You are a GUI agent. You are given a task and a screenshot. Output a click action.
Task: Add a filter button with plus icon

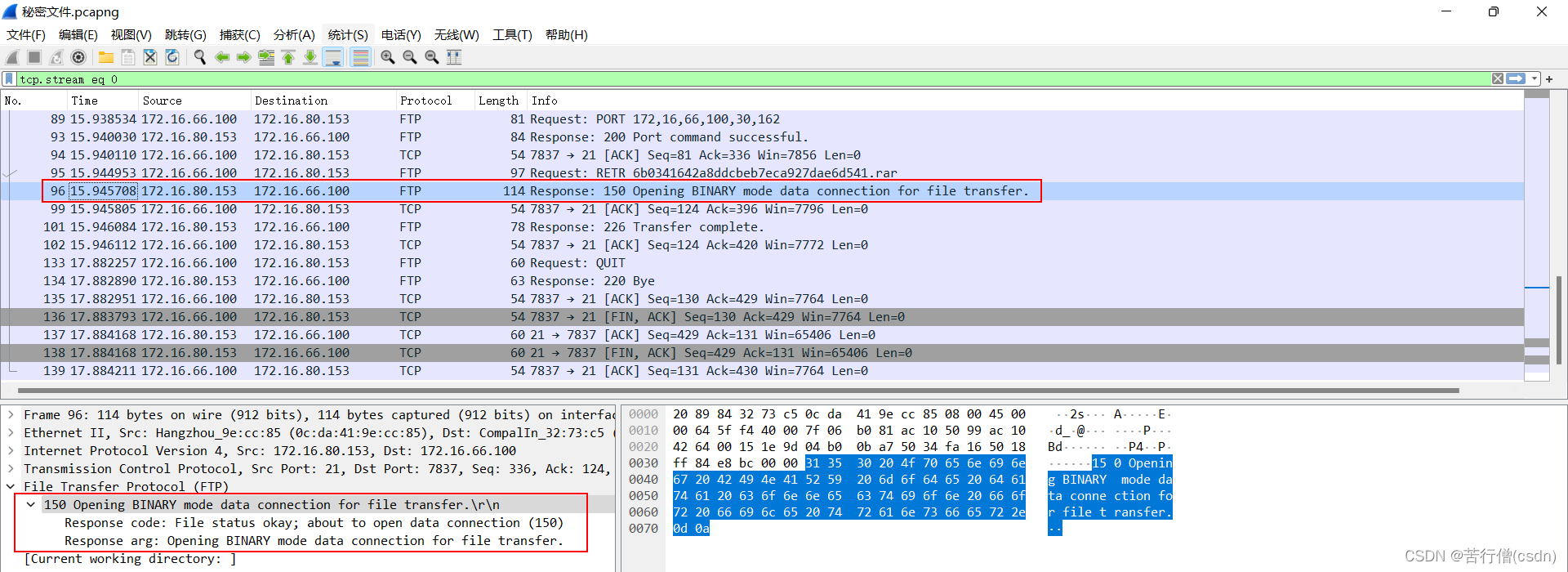coord(1549,79)
